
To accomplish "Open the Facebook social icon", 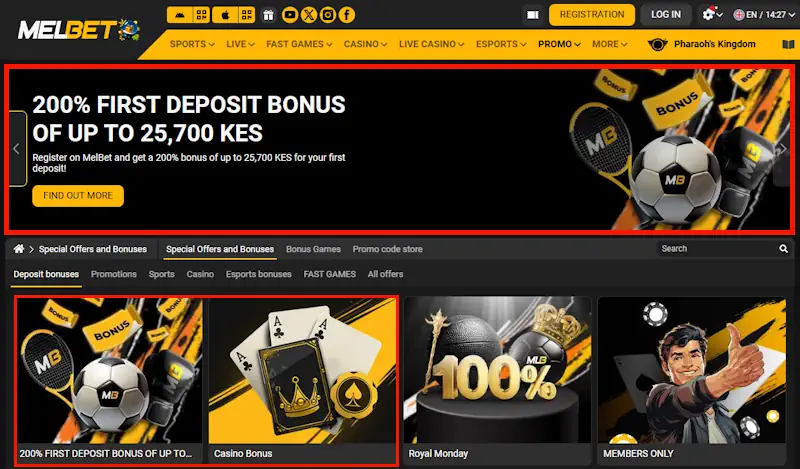I will pos(347,15).
